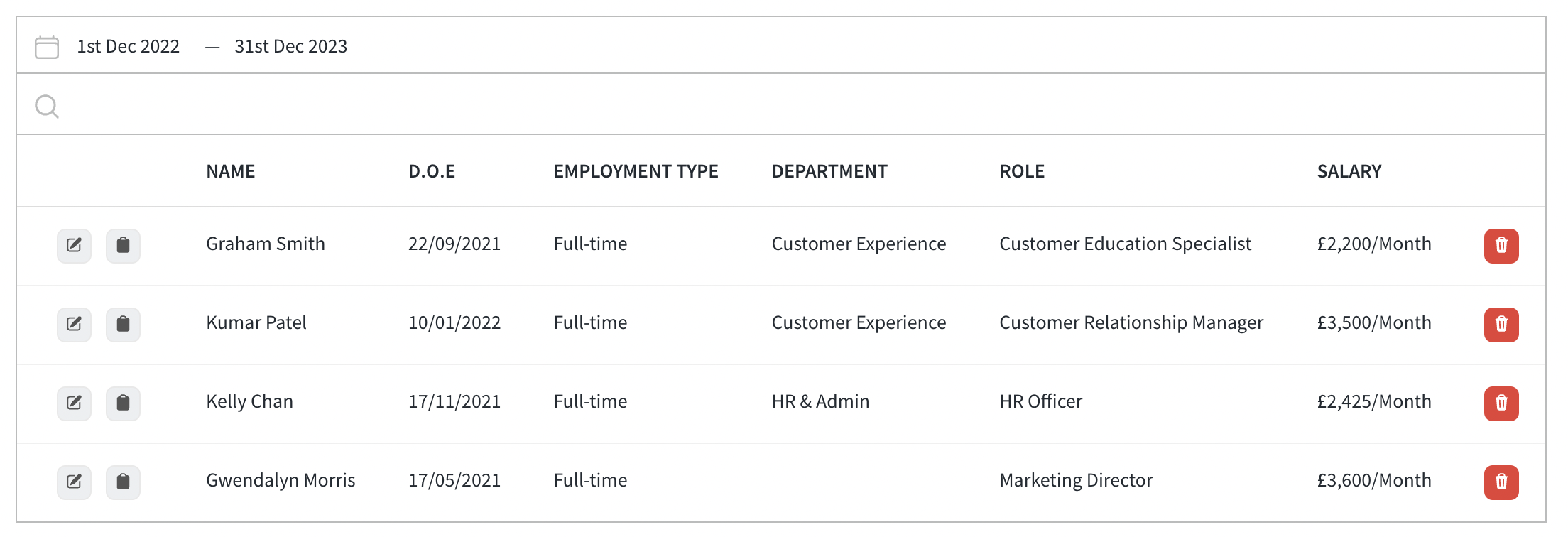The height and width of the screenshot is (537, 1568).
Task: Delete Kelly Chan's row
Action: (1501, 403)
